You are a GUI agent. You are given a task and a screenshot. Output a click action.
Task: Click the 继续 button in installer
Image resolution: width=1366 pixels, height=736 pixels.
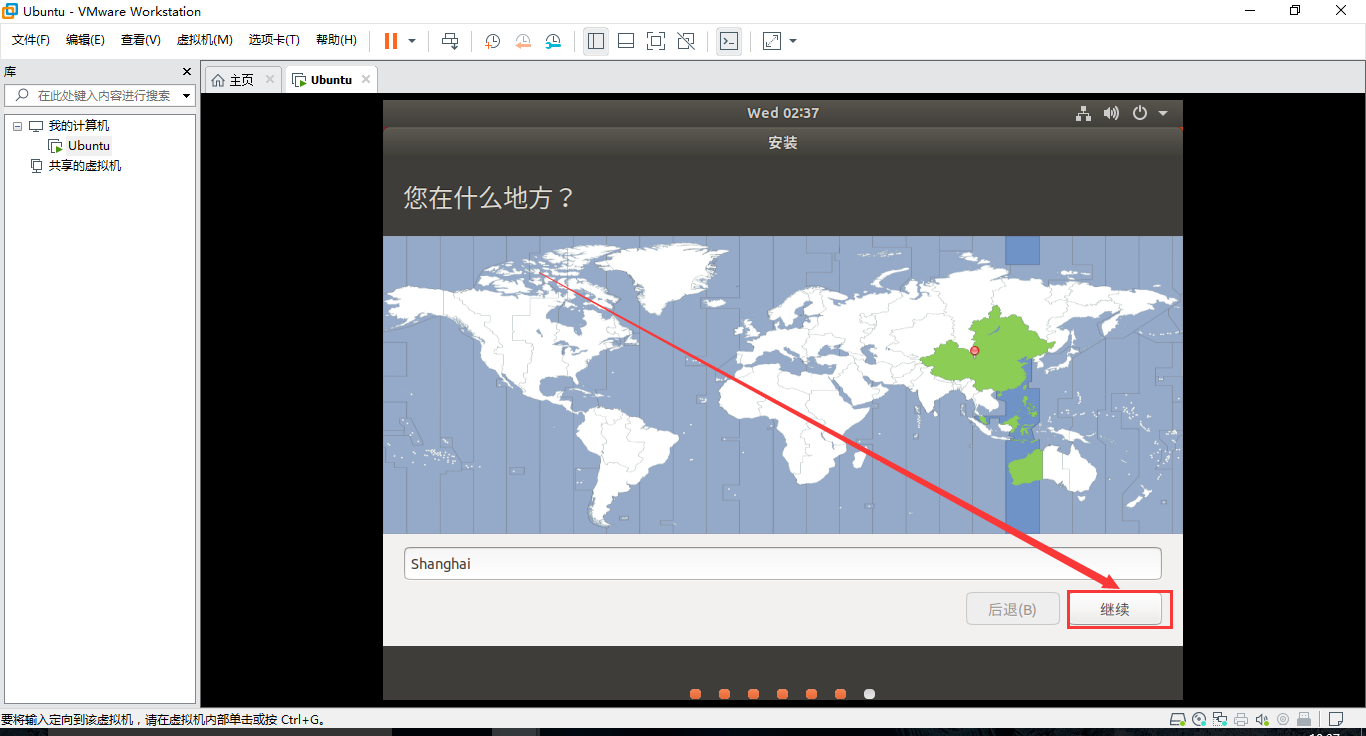click(x=1114, y=609)
